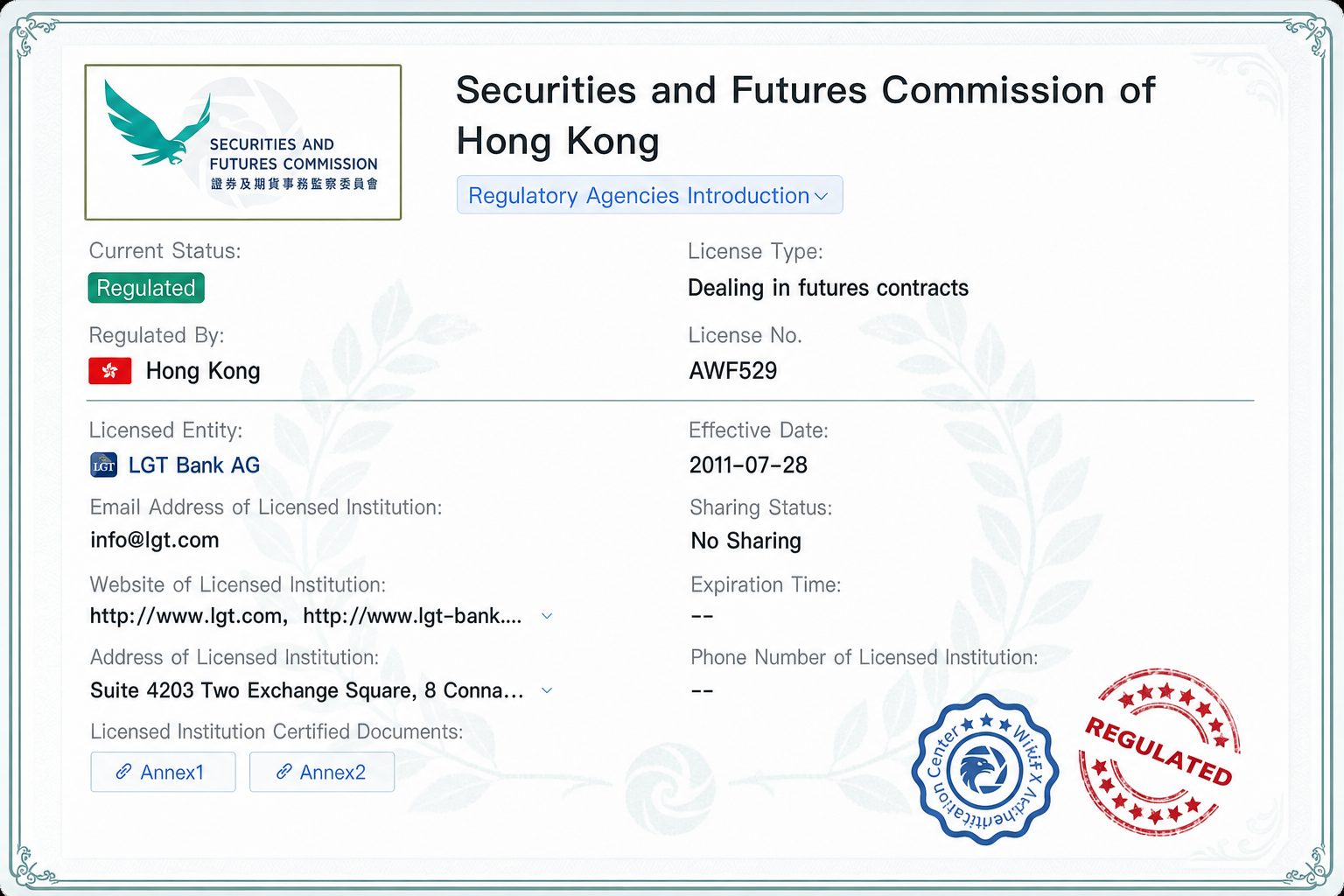Click the link icon on Annex1
Viewport: 1344px width, 896px height.
pos(124,772)
